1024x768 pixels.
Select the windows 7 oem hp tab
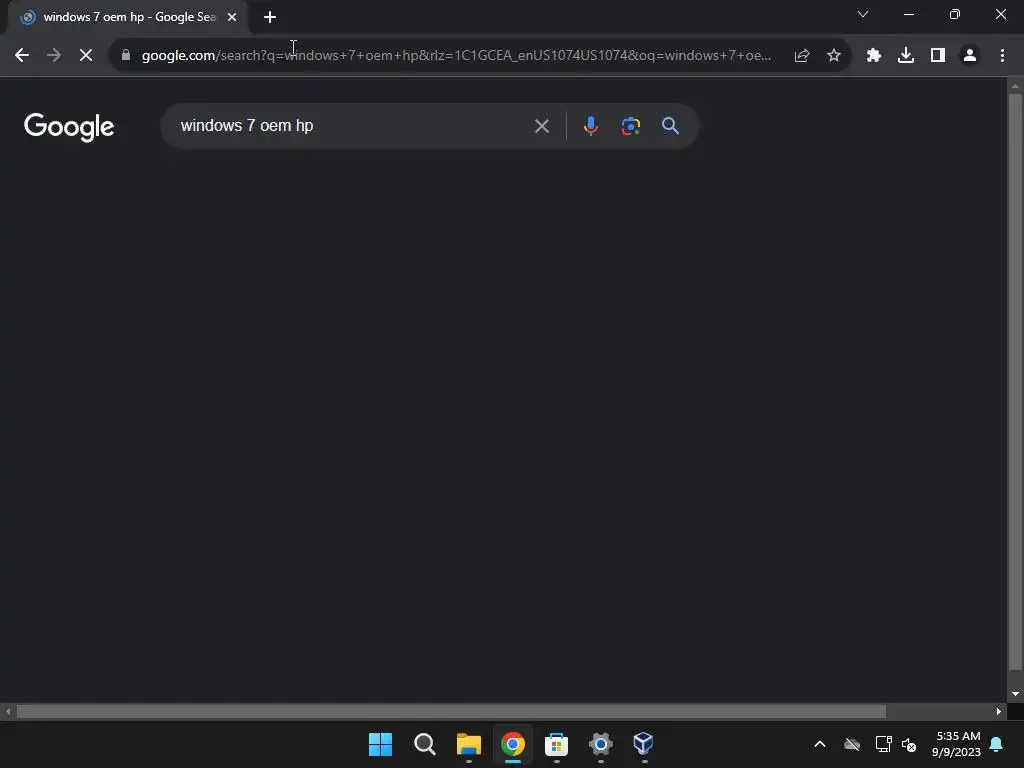point(128,18)
